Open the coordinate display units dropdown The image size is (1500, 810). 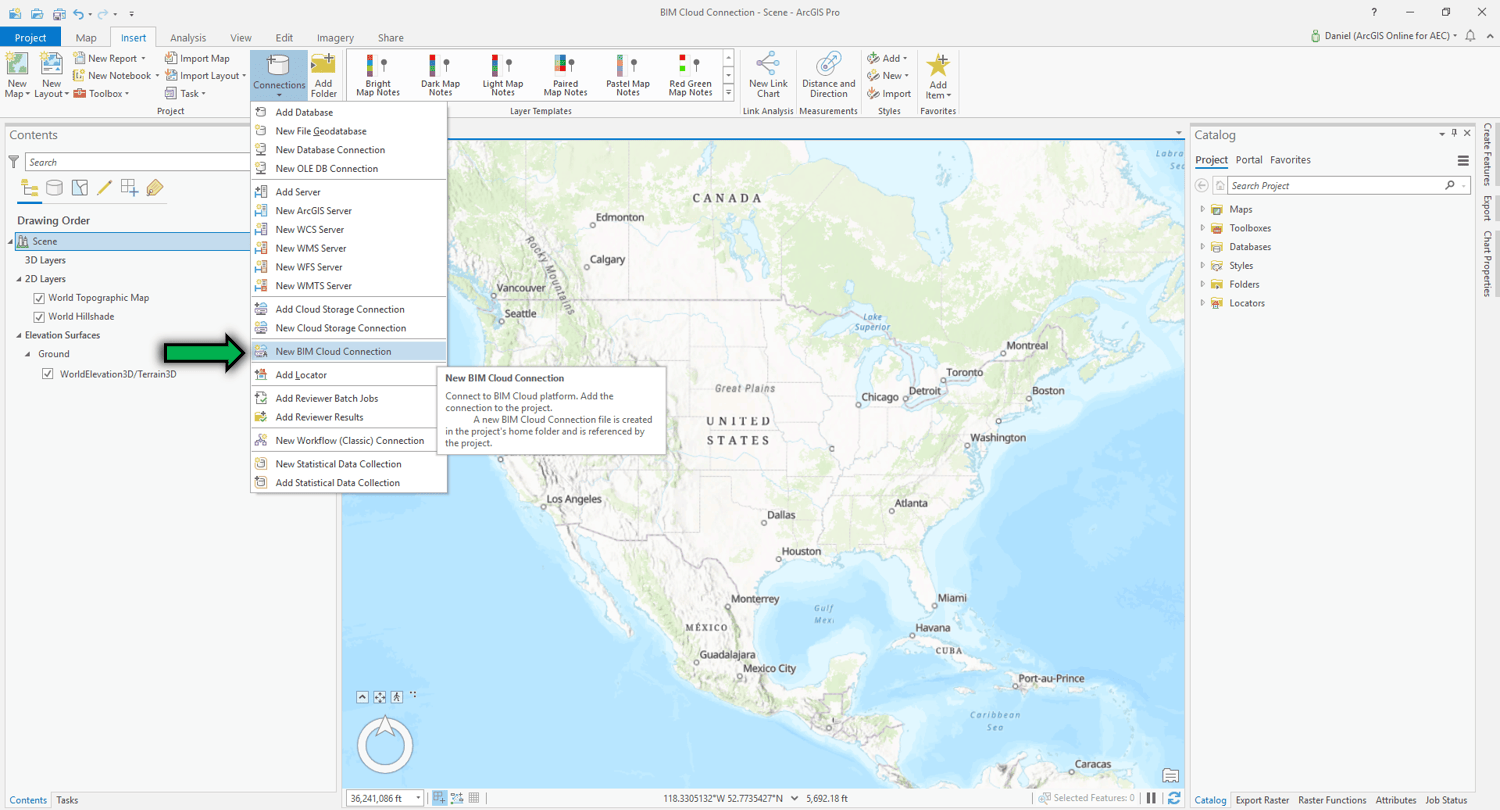click(x=795, y=798)
